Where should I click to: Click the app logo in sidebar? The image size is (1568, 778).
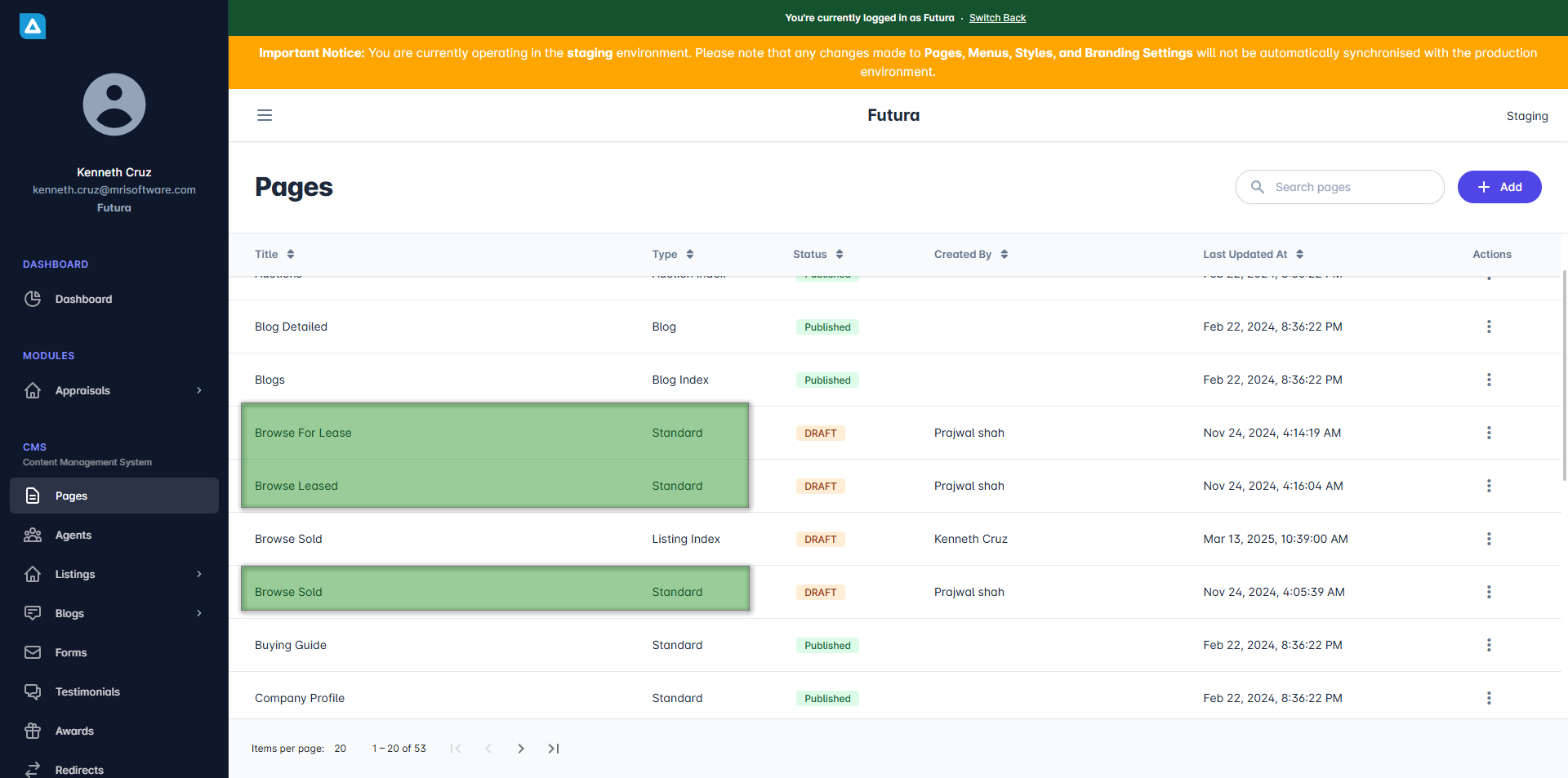[33, 26]
